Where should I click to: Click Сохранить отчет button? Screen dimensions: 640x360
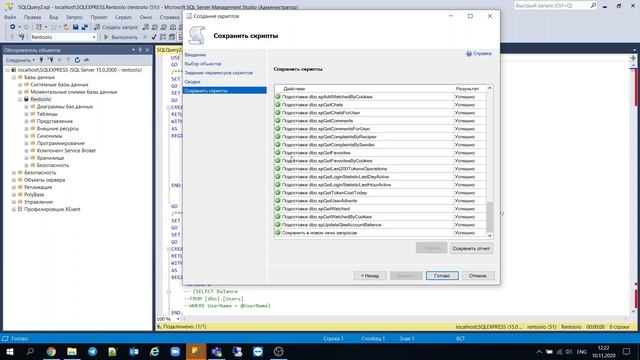(x=471, y=248)
